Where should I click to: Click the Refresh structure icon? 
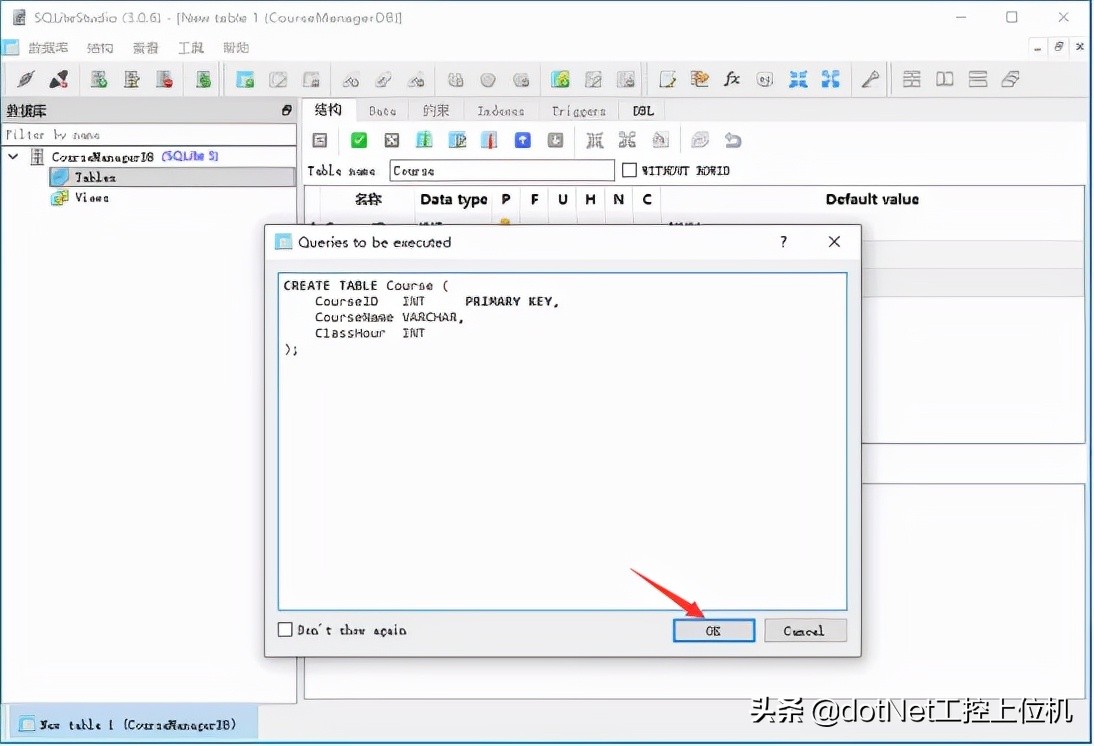(x=319, y=140)
